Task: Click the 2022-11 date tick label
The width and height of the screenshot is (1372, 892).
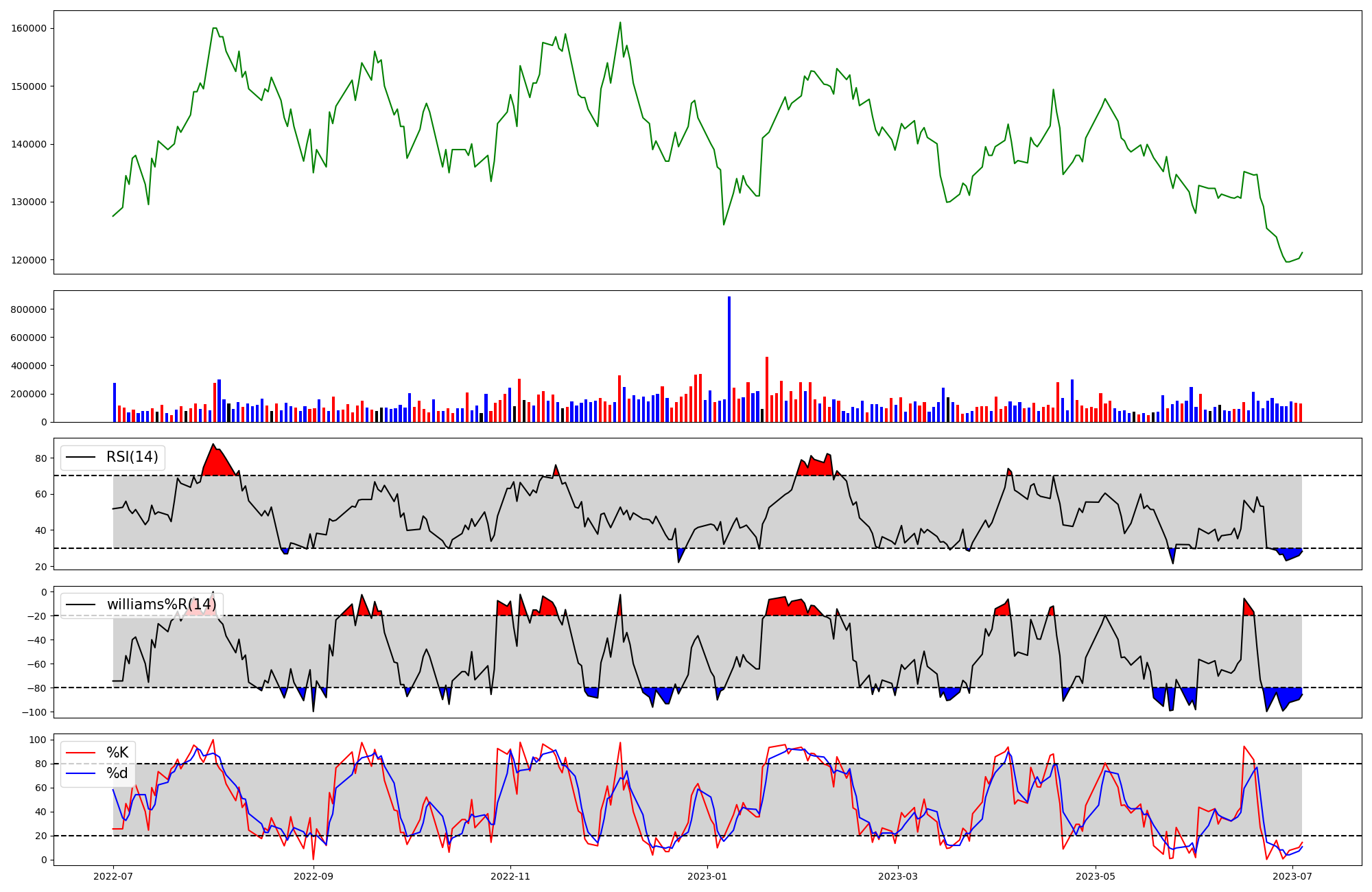Action: click(510, 876)
